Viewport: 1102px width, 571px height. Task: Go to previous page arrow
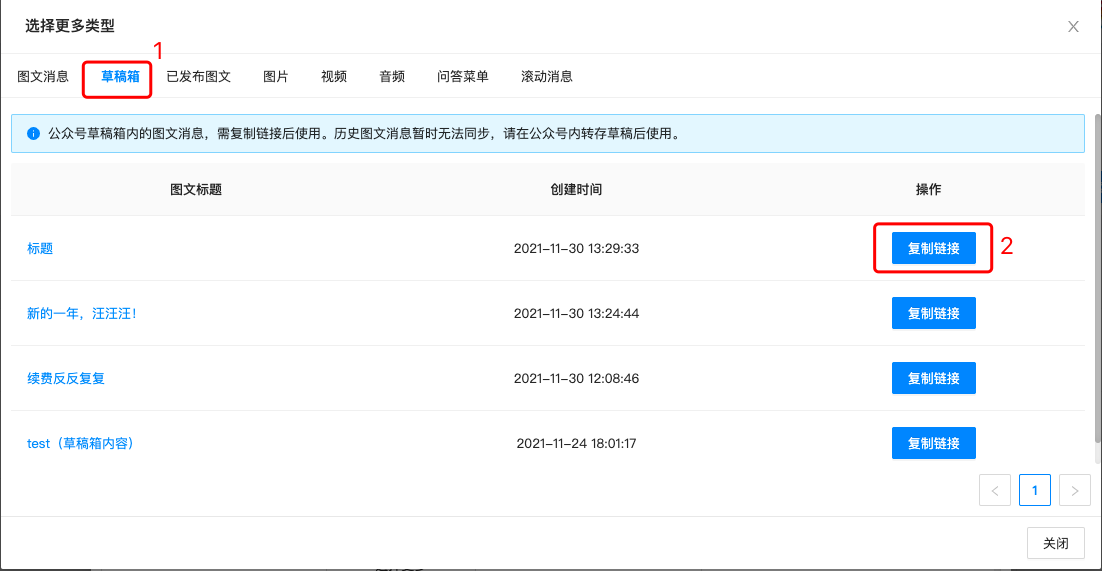pos(994,490)
